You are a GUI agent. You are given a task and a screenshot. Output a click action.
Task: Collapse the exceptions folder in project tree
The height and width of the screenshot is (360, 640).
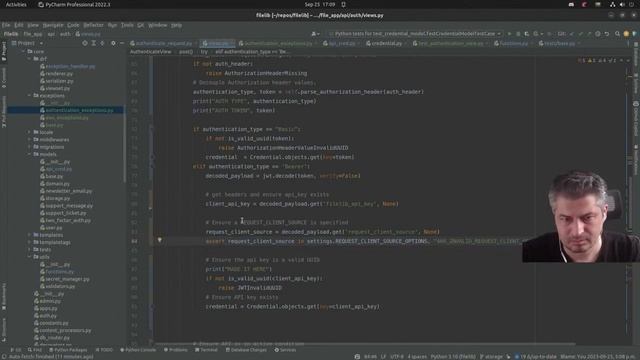pos(29,96)
